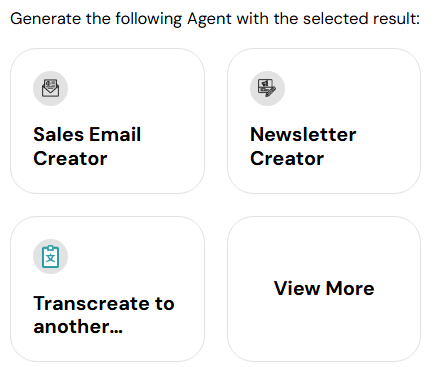Image resolution: width=435 pixels, height=367 pixels.
Task: Click "Creator" under Sales Email title
Action: 70,159
